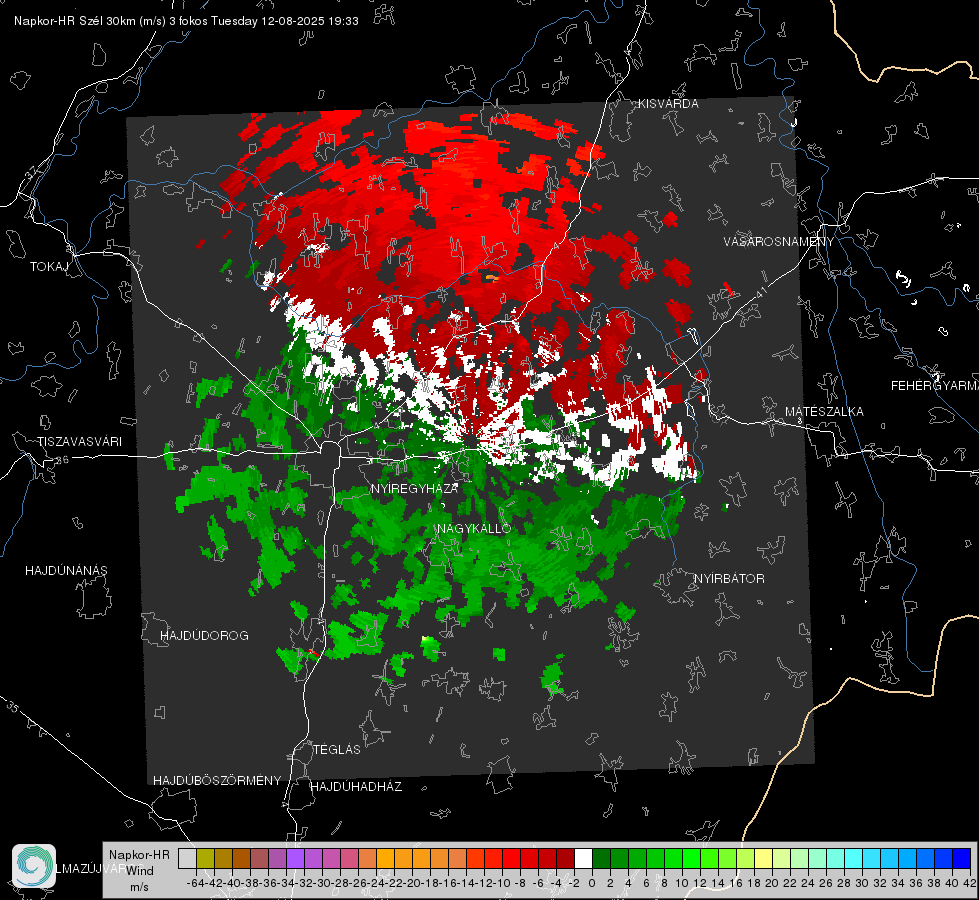Click the road number 41 label

point(760,293)
